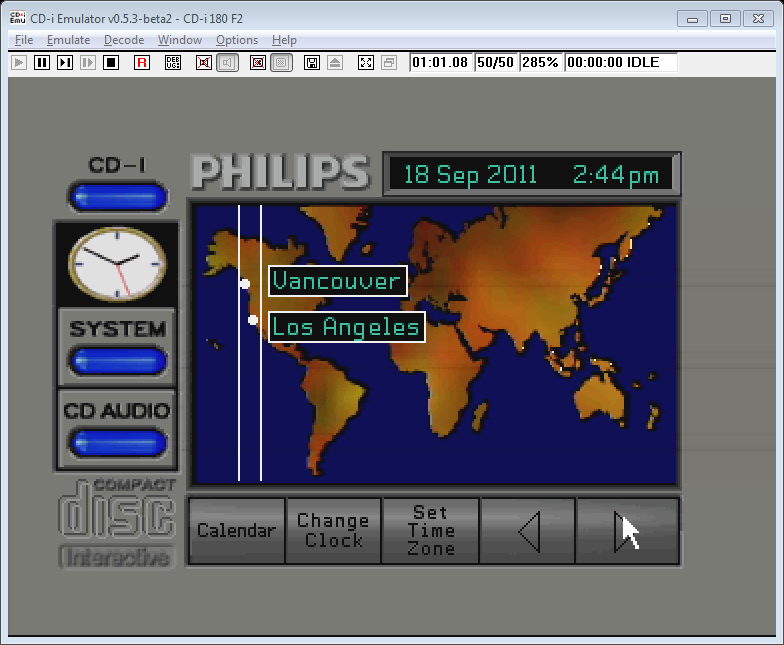Image resolution: width=784 pixels, height=645 pixels.
Task: Open the DEBUG toolbar icon
Action: (173, 62)
